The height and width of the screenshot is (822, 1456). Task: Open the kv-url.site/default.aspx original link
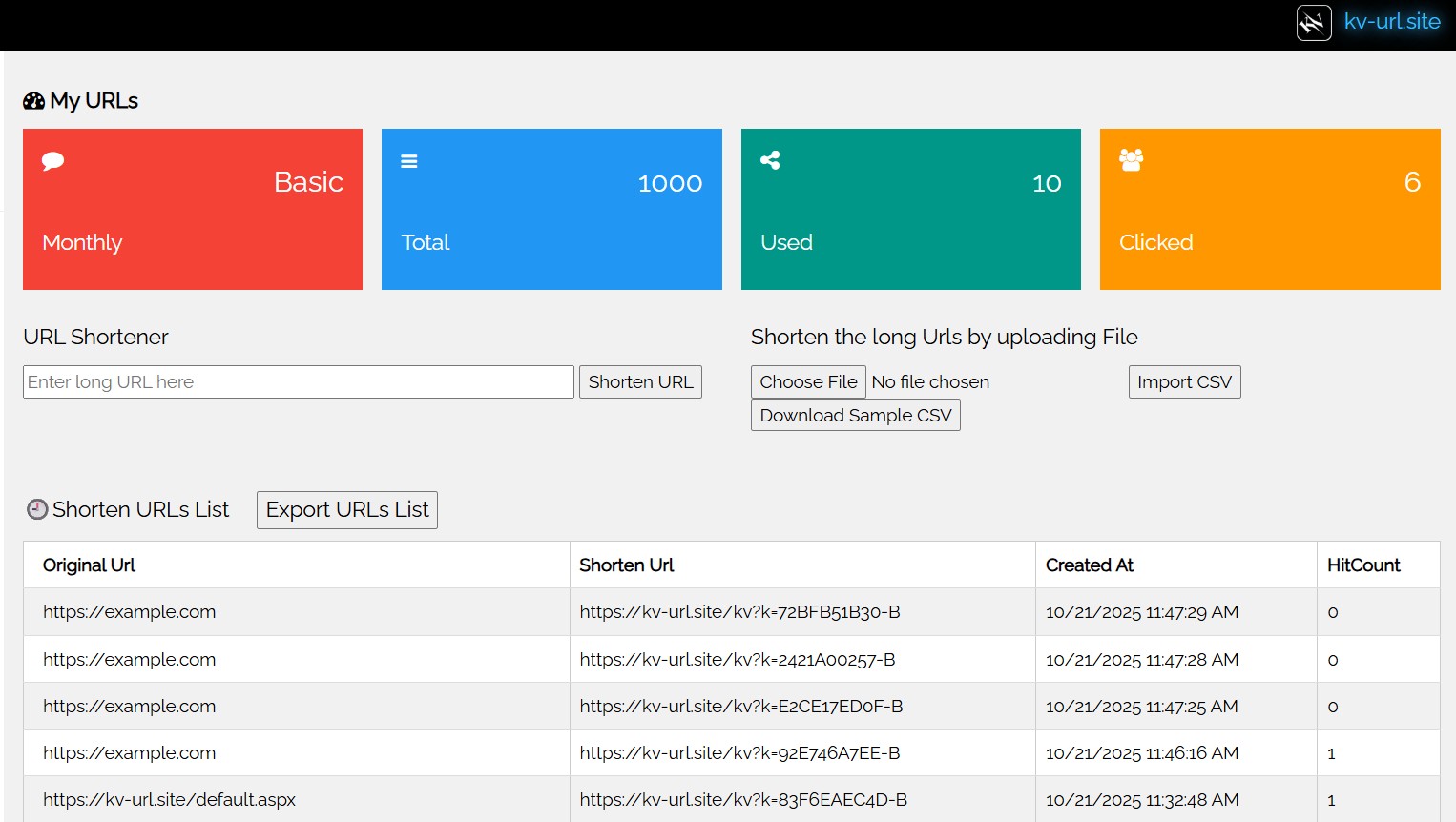point(170,799)
